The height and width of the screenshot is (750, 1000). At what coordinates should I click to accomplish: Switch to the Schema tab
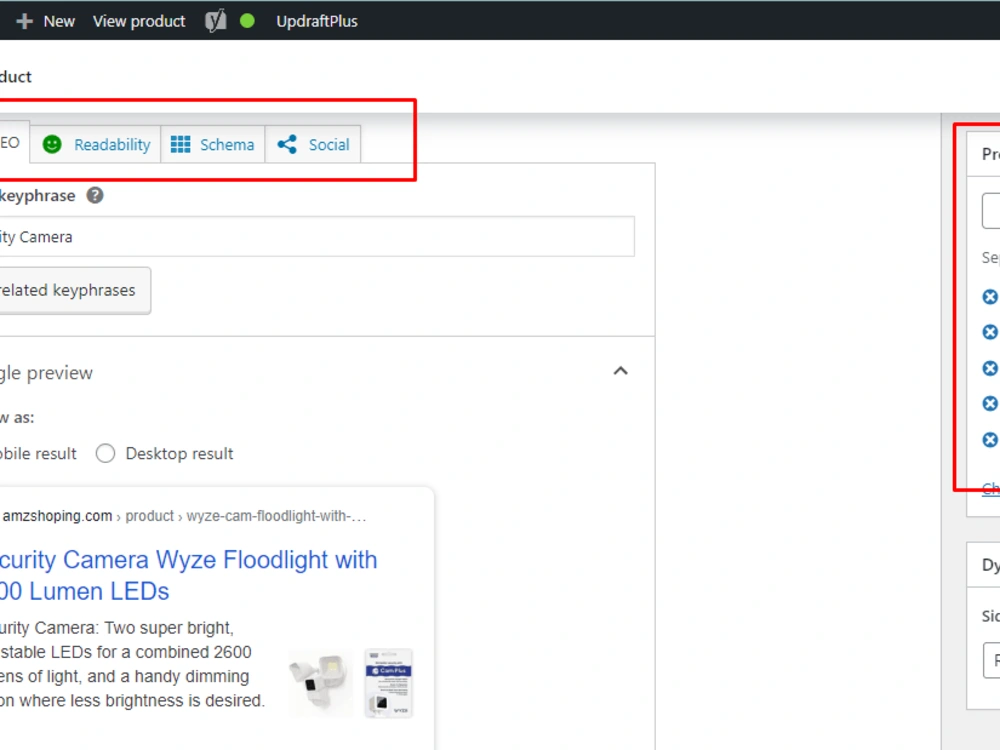point(213,145)
